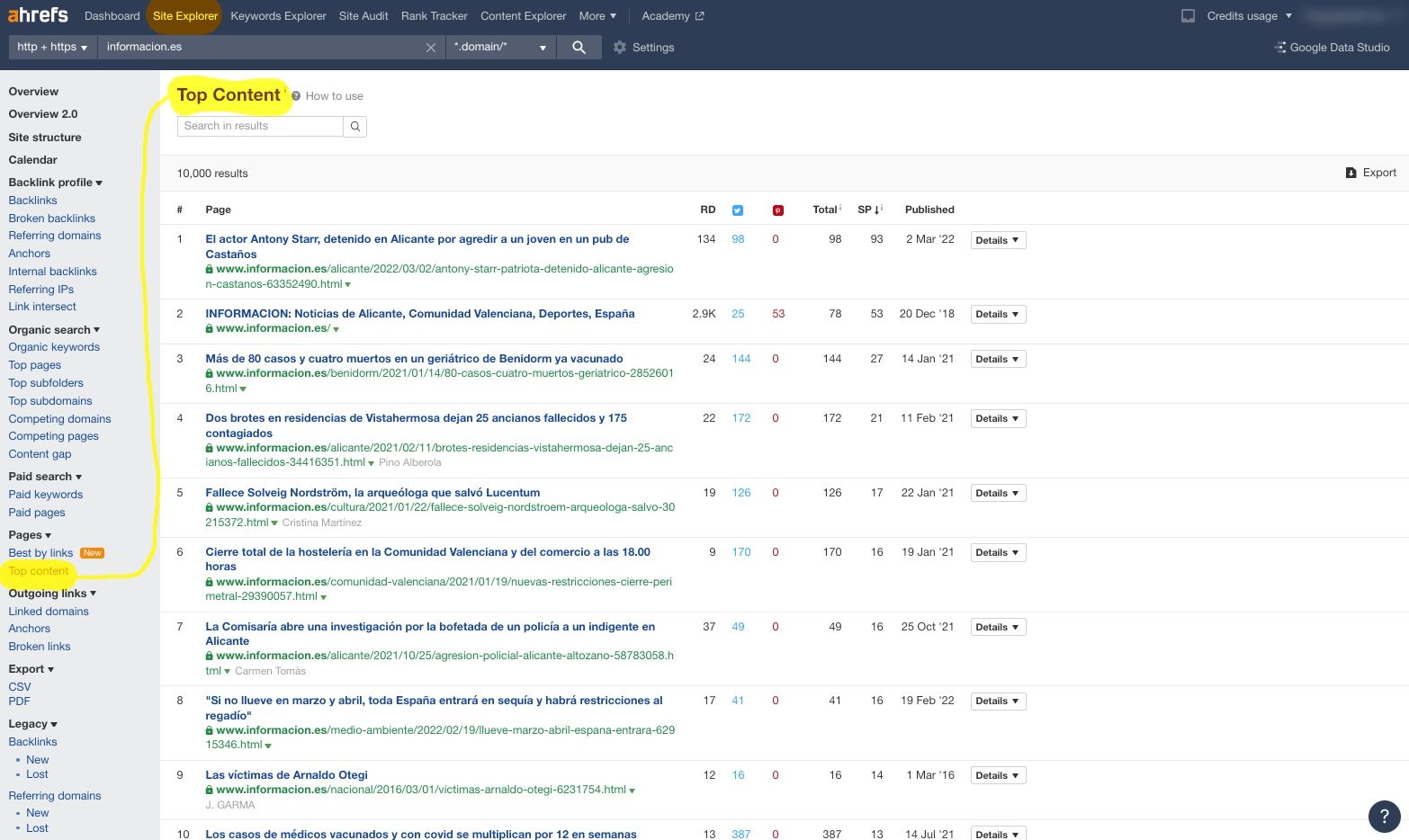Viewport: 1409px width, 840px height.
Task: Open Competing domains report
Action: (59, 419)
